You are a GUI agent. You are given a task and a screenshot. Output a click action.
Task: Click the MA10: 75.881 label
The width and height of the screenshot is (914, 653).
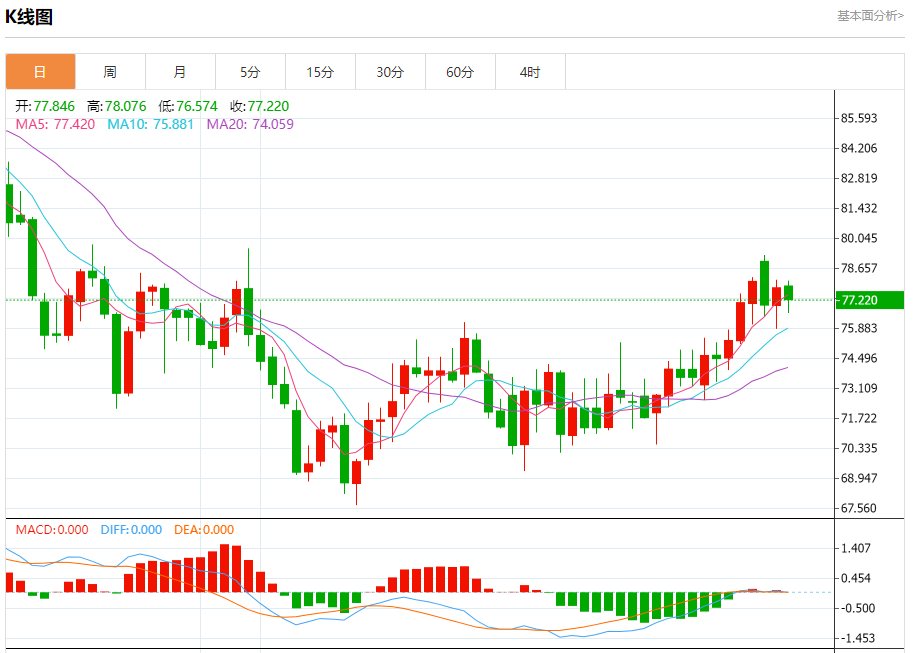click(x=150, y=124)
